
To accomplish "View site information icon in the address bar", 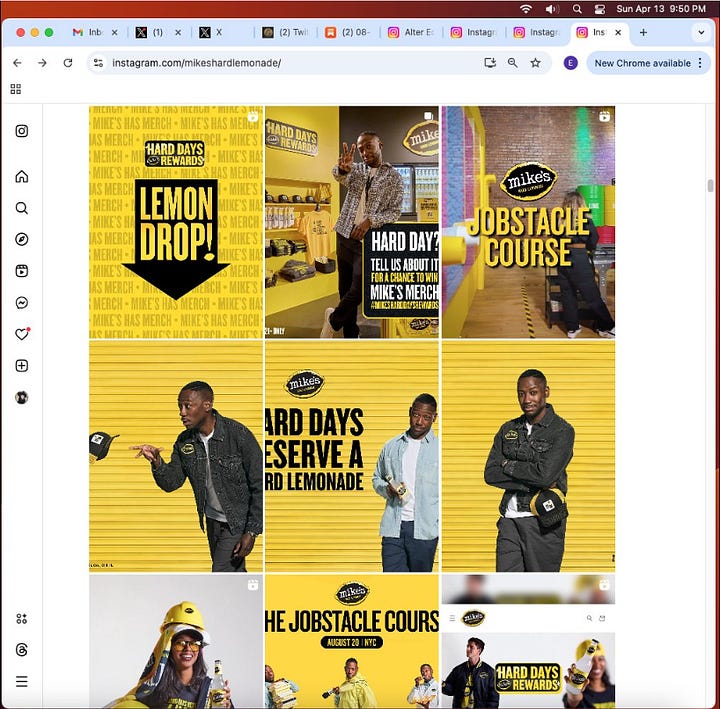I will coord(98,63).
